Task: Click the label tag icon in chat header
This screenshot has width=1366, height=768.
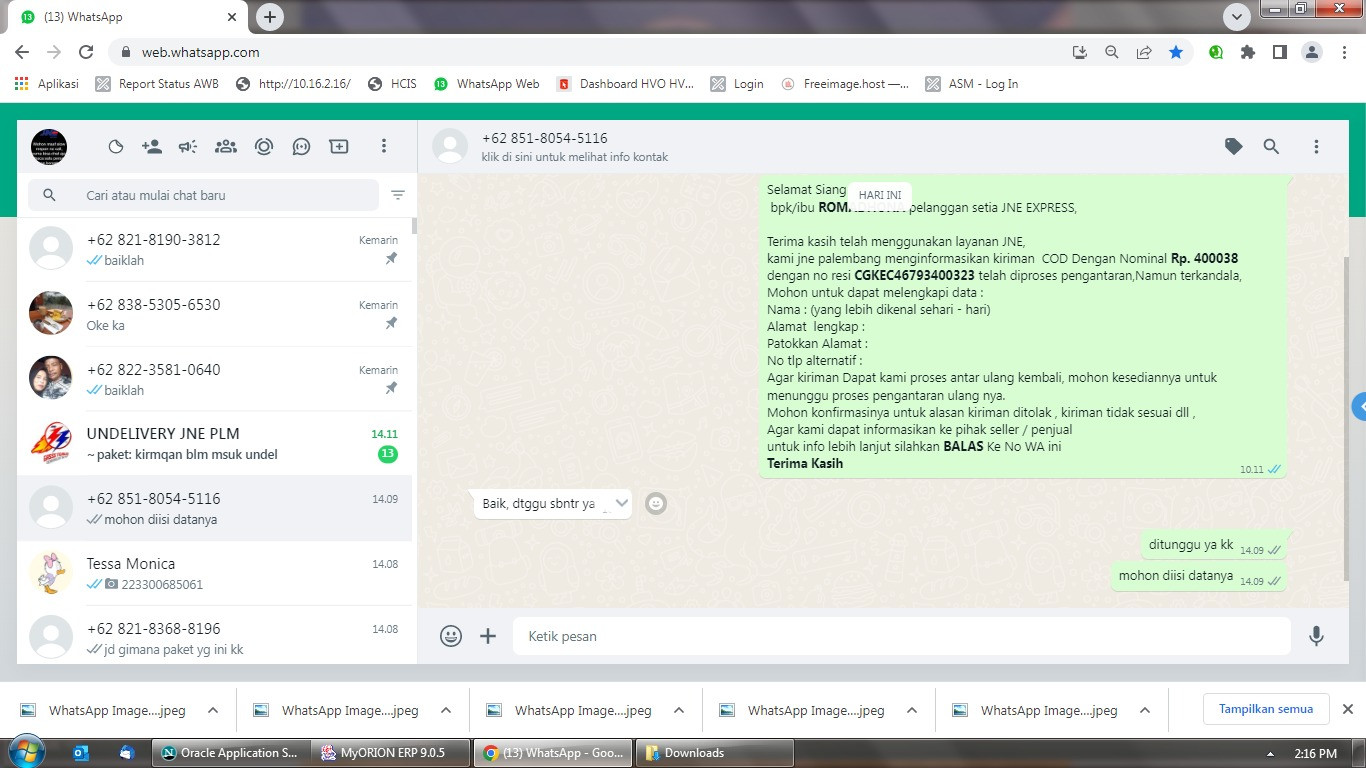Action: pos(1234,147)
